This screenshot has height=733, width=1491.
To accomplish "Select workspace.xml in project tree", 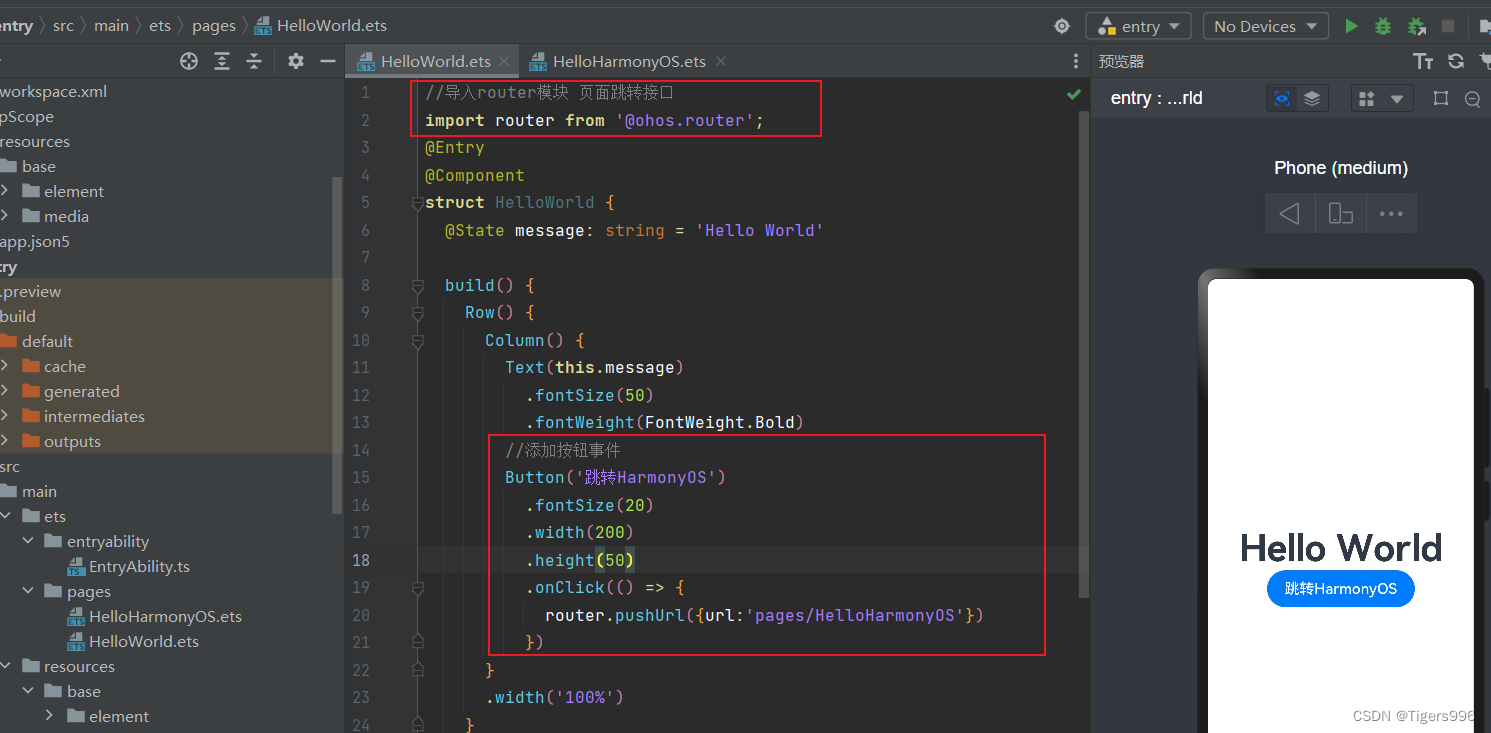I will click(x=54, y=91).
